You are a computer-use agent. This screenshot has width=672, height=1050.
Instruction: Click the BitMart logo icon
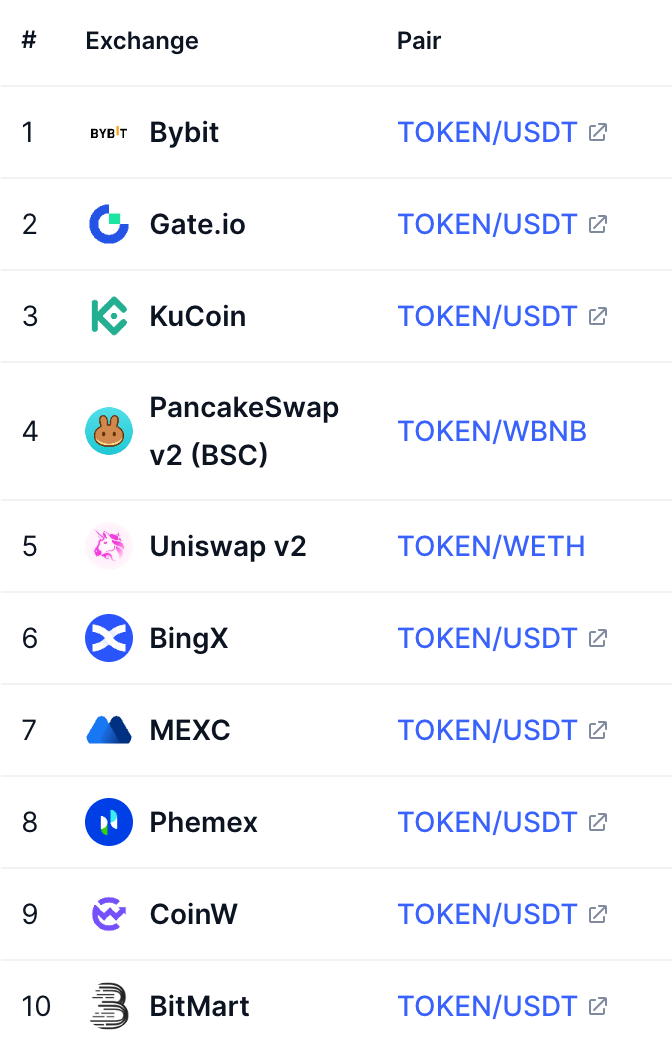click(108, 1006)
